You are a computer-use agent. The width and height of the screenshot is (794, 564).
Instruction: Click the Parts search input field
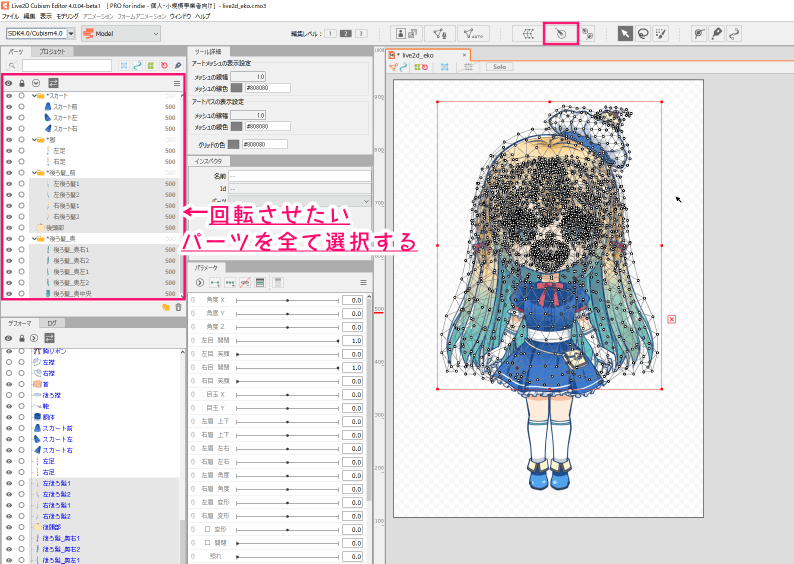(x=67, y=65)
